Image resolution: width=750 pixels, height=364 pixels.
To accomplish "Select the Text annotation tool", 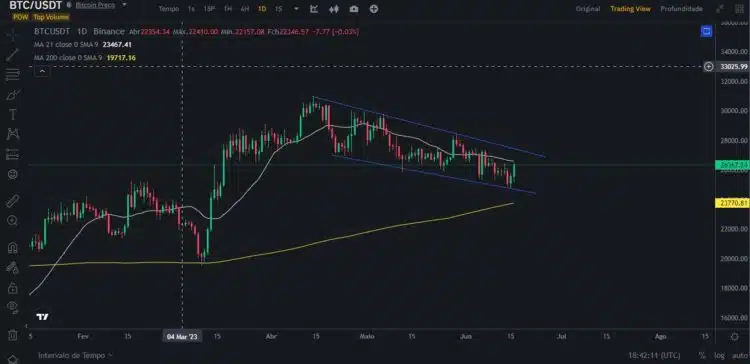I will tap(12, 114).
